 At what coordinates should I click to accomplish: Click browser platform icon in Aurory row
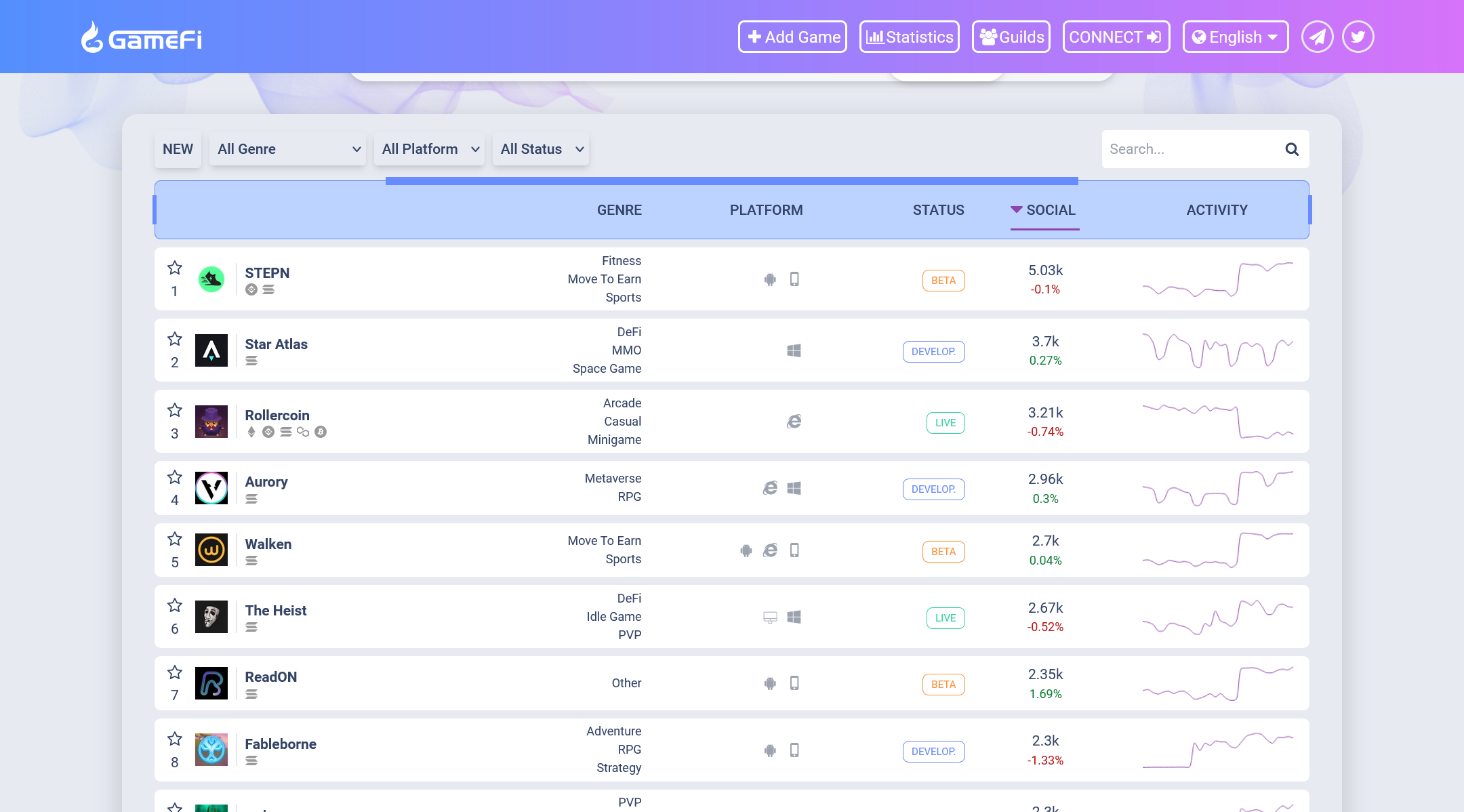pyautogui.click(x=770, y=488)
